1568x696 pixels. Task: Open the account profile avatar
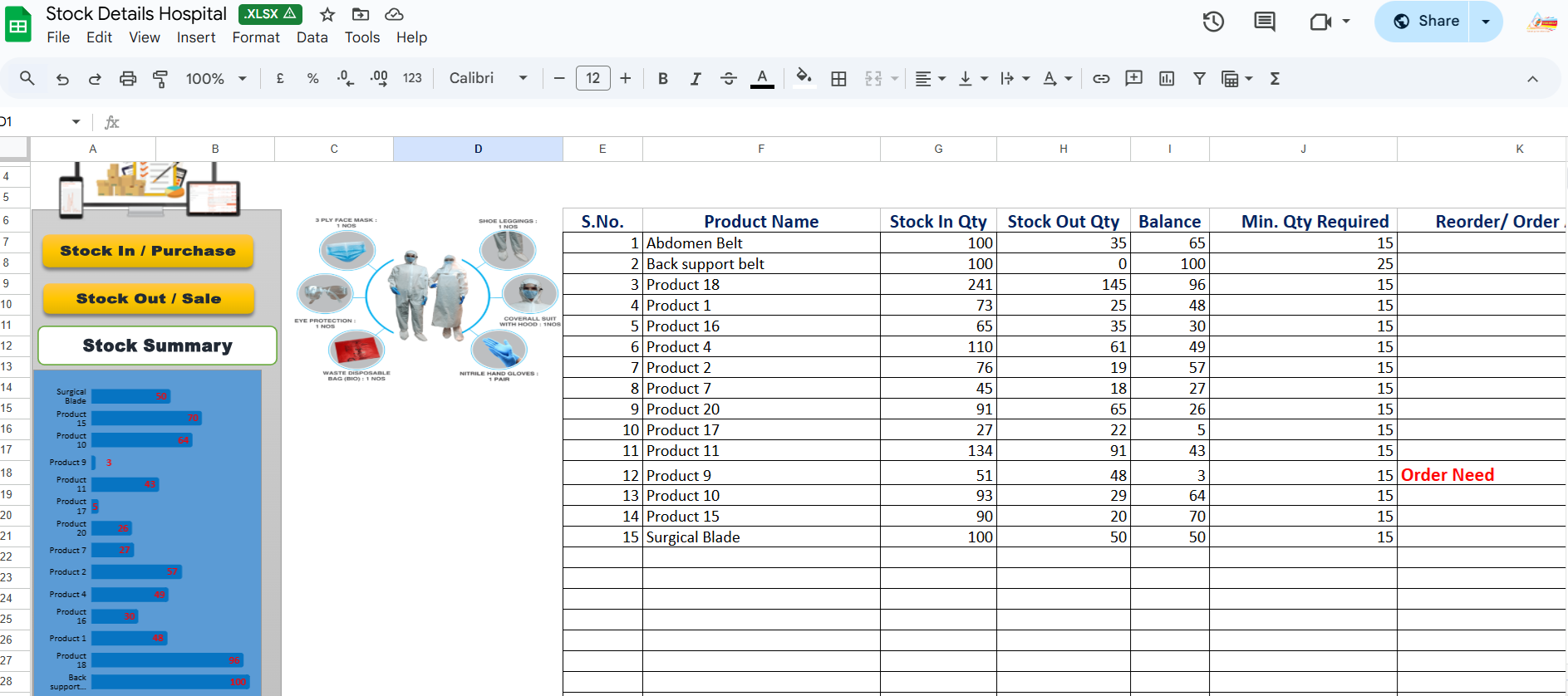click(1542, 22)
